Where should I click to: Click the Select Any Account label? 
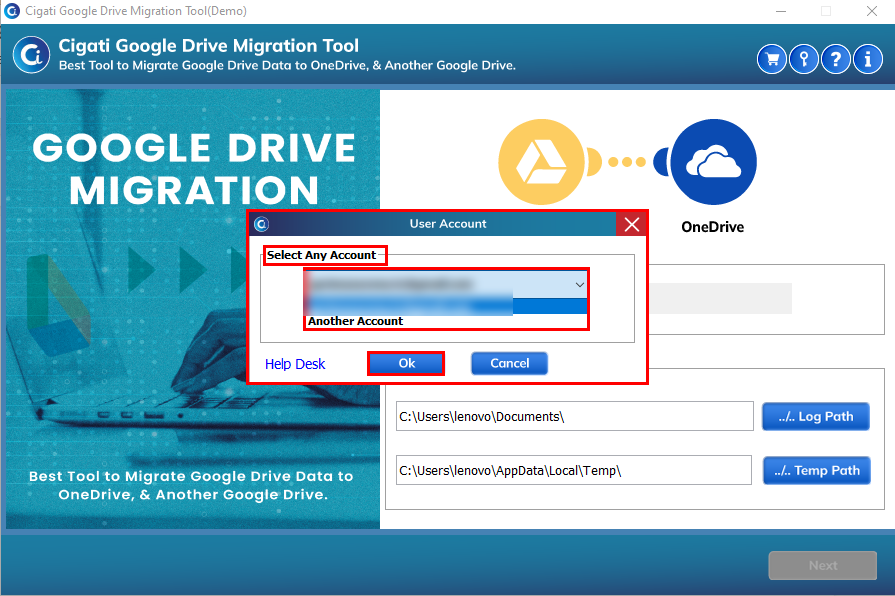321,255
